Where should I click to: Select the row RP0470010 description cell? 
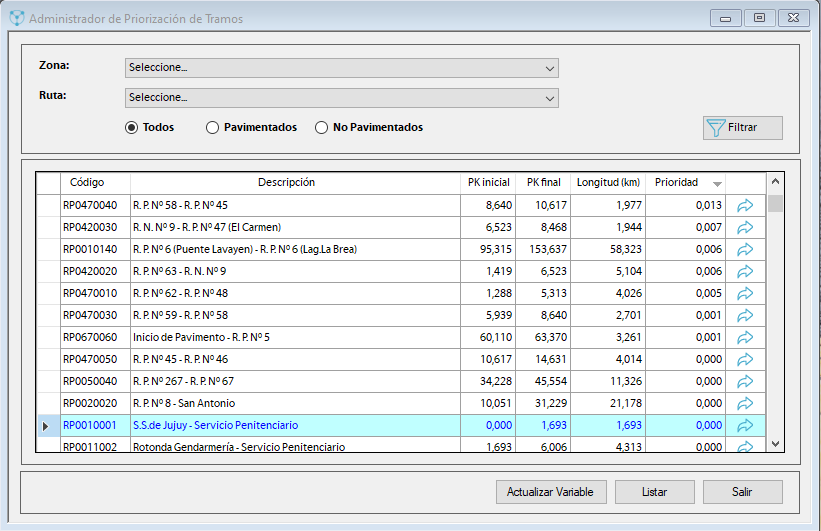294,293
